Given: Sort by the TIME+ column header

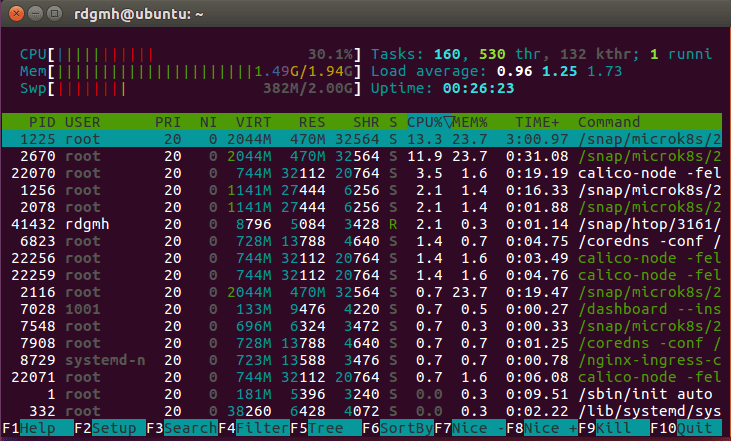Looking at the screenshot, I should tap(537, 122).
